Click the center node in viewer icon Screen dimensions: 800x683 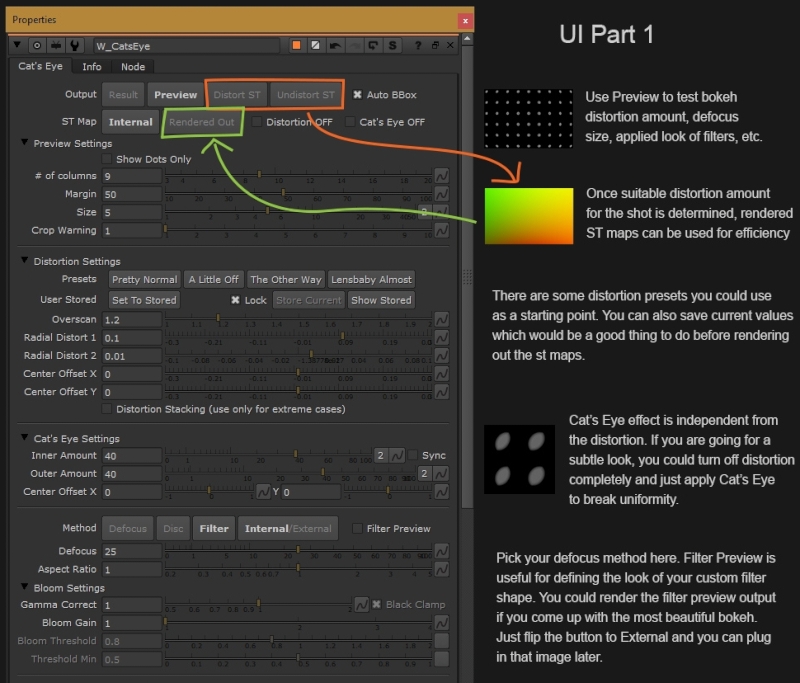[37, 46]
